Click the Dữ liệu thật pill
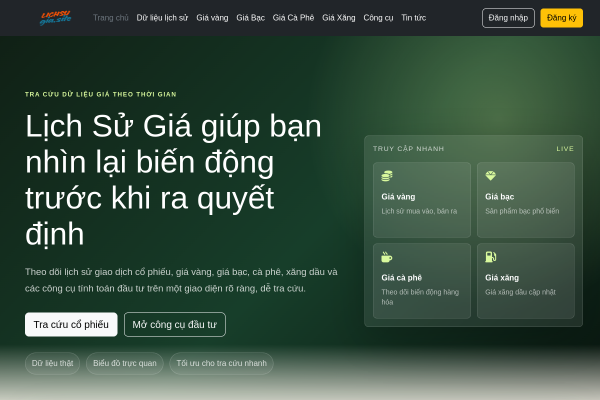This screenshot has height=400, width=600. point(52,363)
